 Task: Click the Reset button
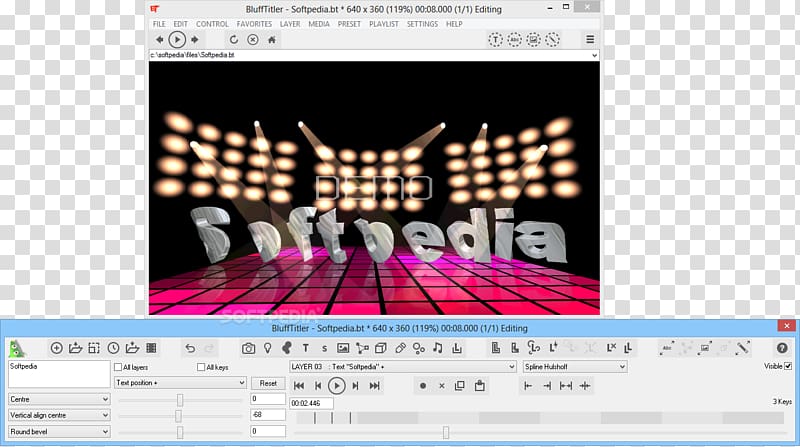click(x=268, y=383)
